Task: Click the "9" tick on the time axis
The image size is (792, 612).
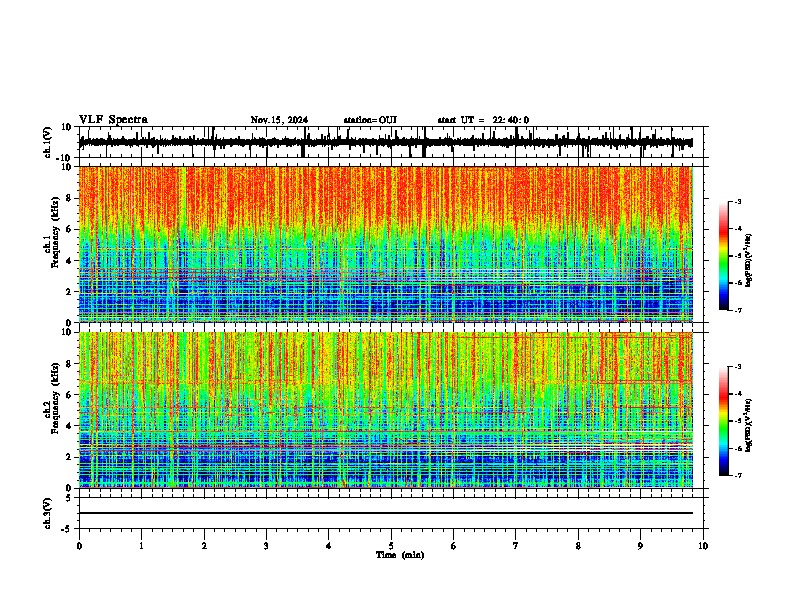Action: tap(640, 546)
